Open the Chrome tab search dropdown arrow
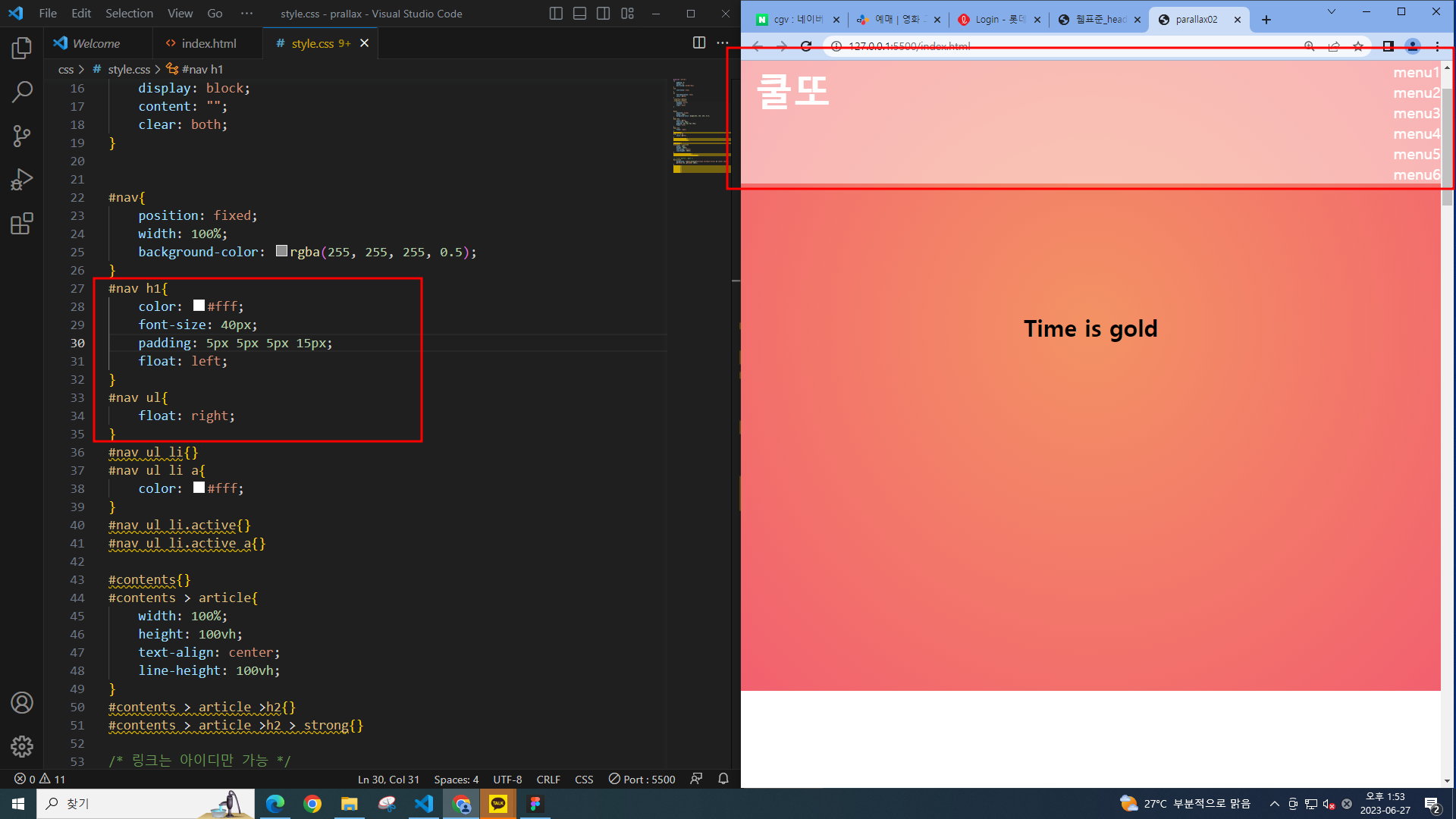The image size is (1456, 819). coord(1331,12)
